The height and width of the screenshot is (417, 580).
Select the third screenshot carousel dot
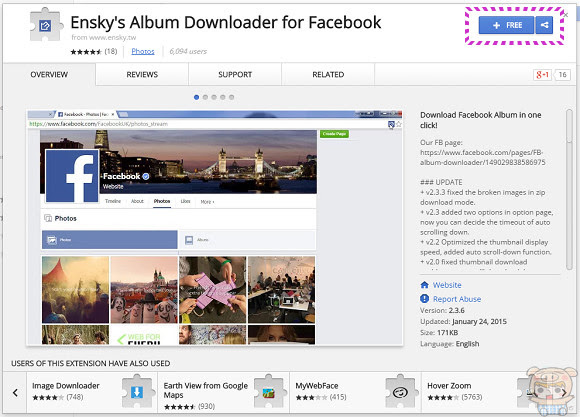214,97
